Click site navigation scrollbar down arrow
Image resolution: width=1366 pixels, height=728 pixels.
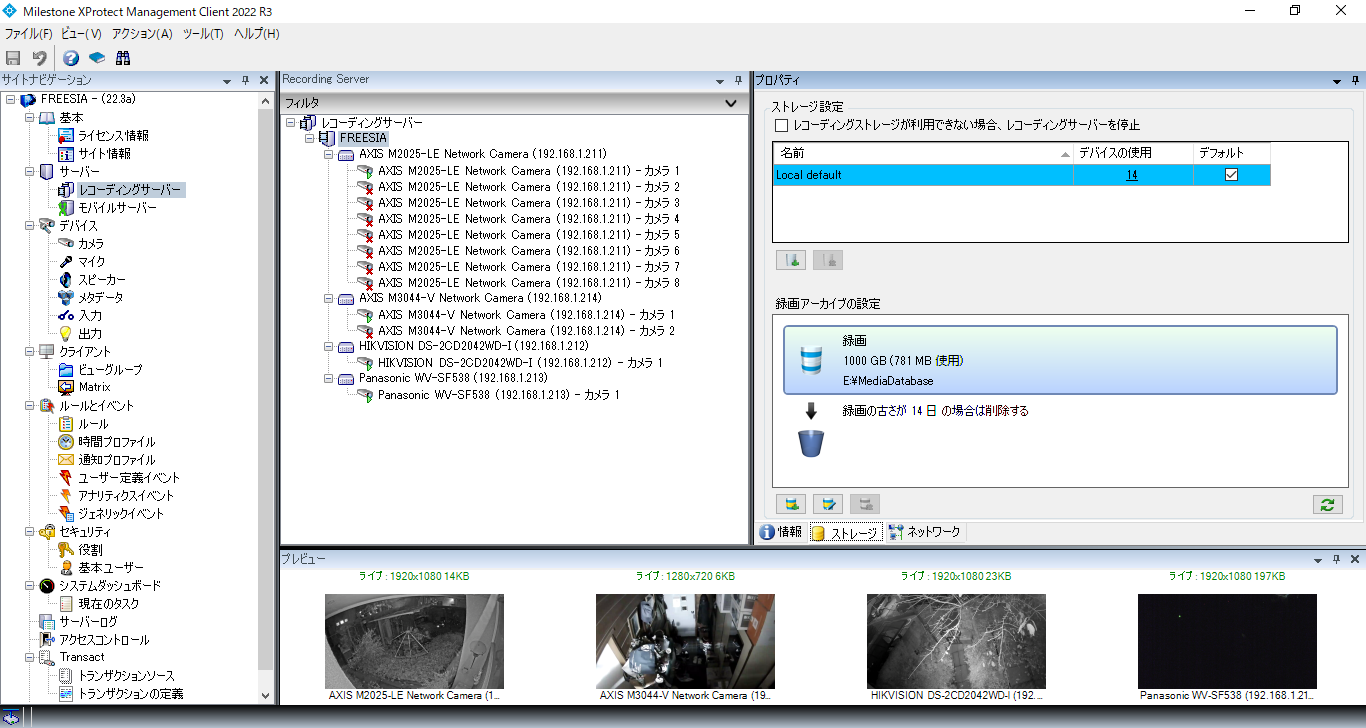coord(266,695)
